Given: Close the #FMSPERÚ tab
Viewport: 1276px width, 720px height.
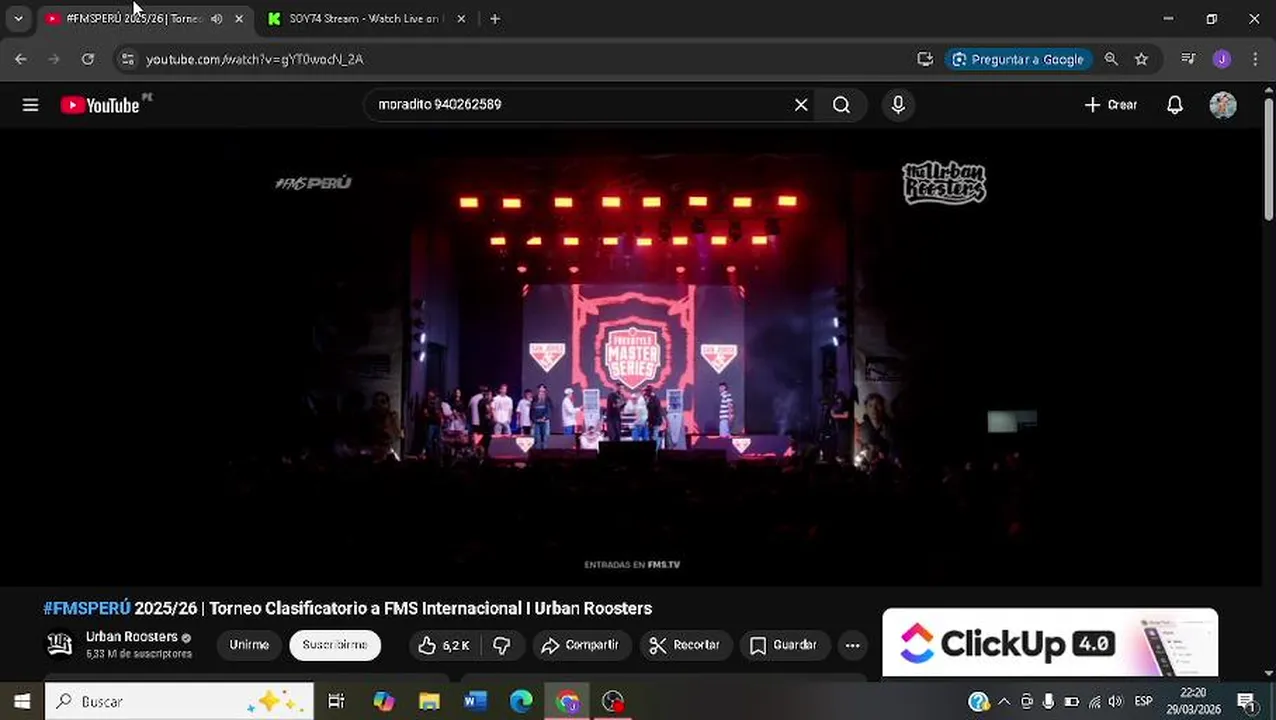Looking at the screenshot, I should tap(239, 19).
